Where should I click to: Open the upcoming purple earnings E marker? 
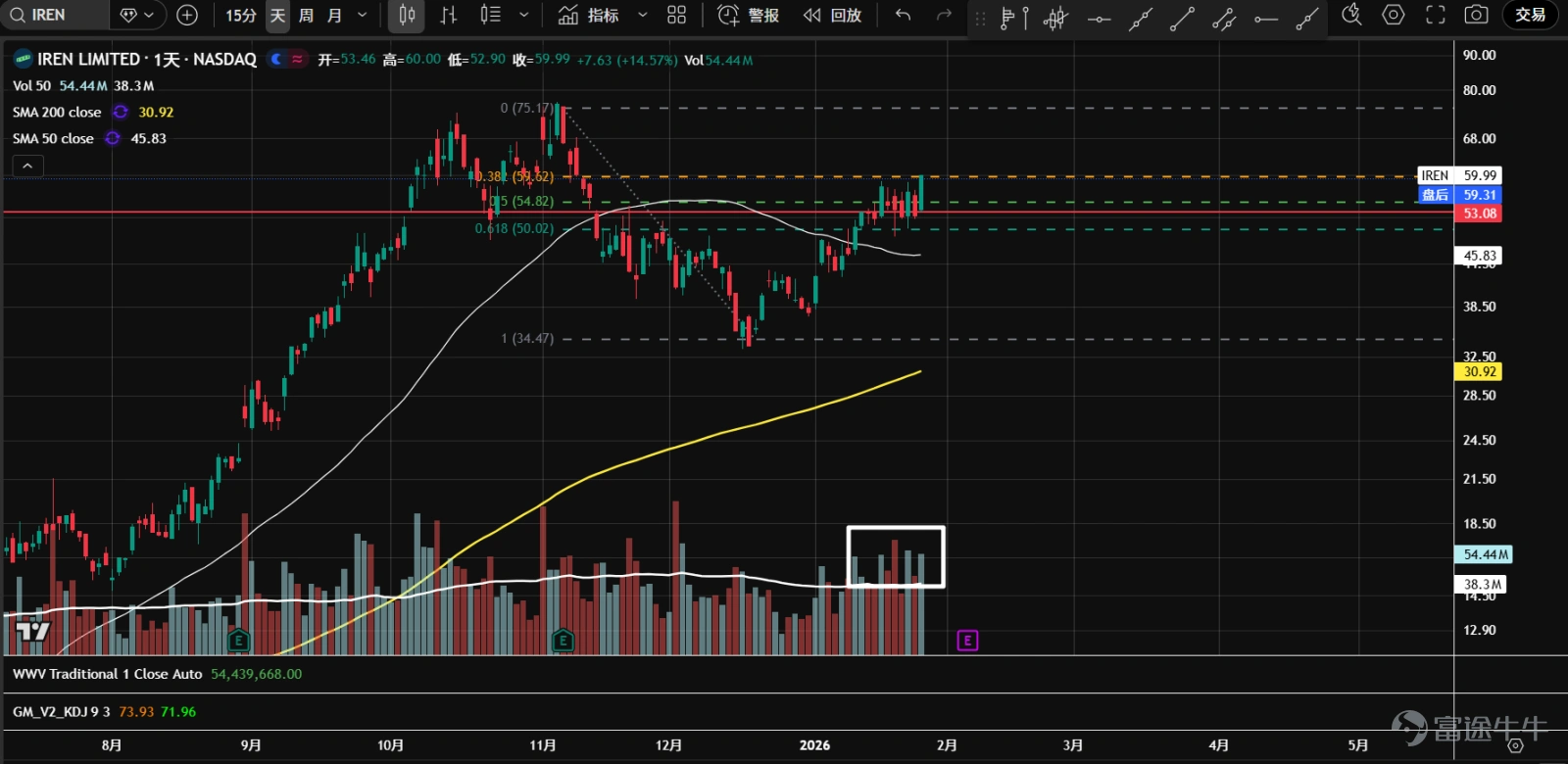click(x=967, y=641)
